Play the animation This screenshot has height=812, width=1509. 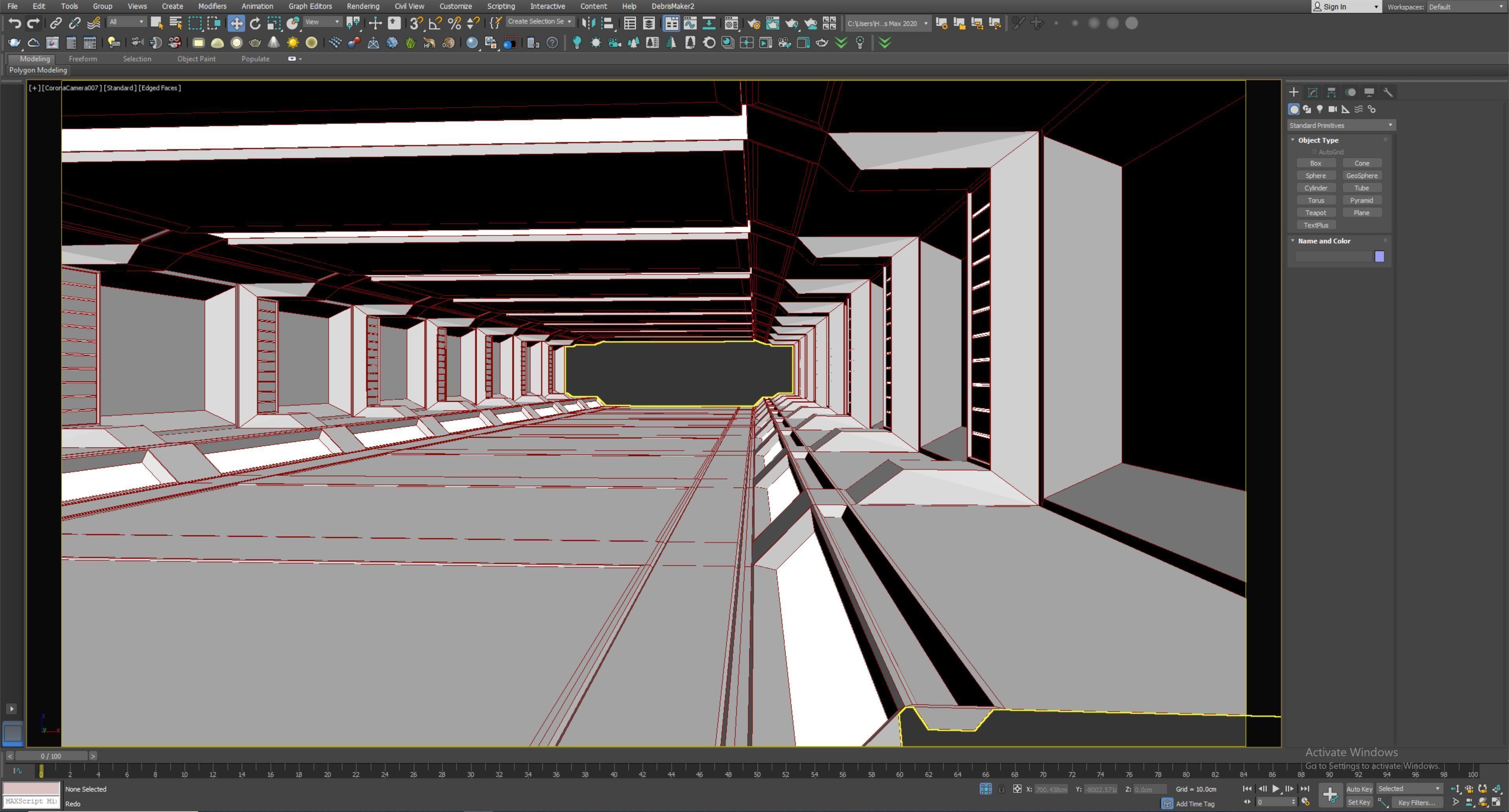(x=1276, y=789)
